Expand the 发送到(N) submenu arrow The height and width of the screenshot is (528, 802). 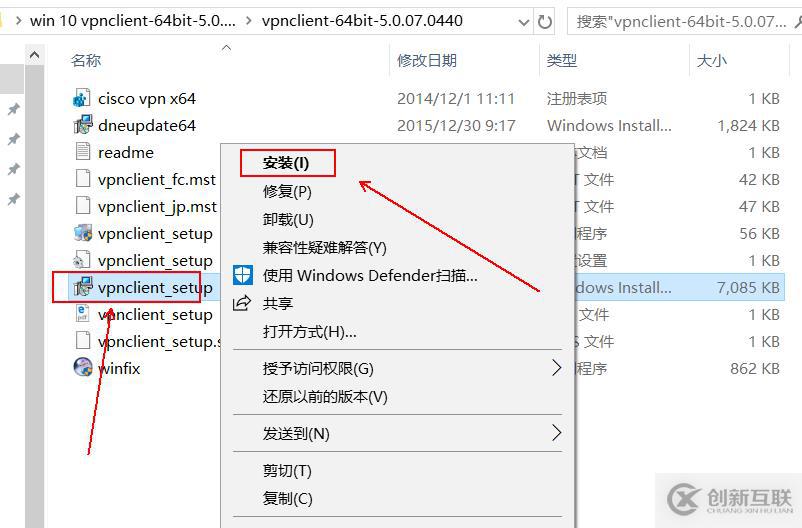(556, 433)
